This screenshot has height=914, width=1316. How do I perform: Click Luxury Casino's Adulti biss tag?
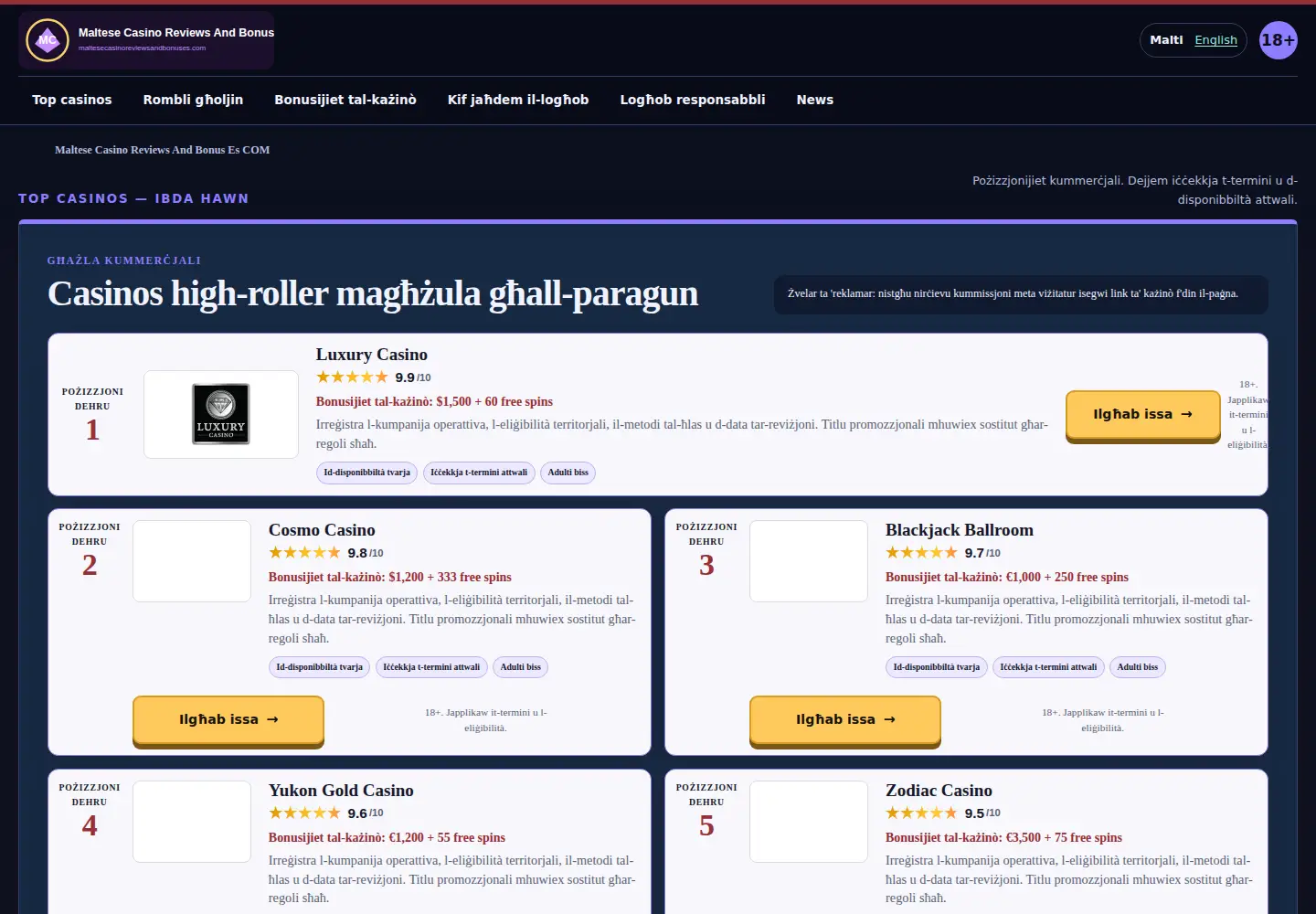coord(568,473)
